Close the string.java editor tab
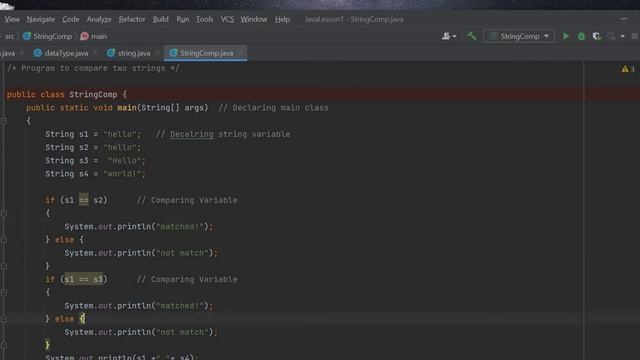 (x=157, y=53)
